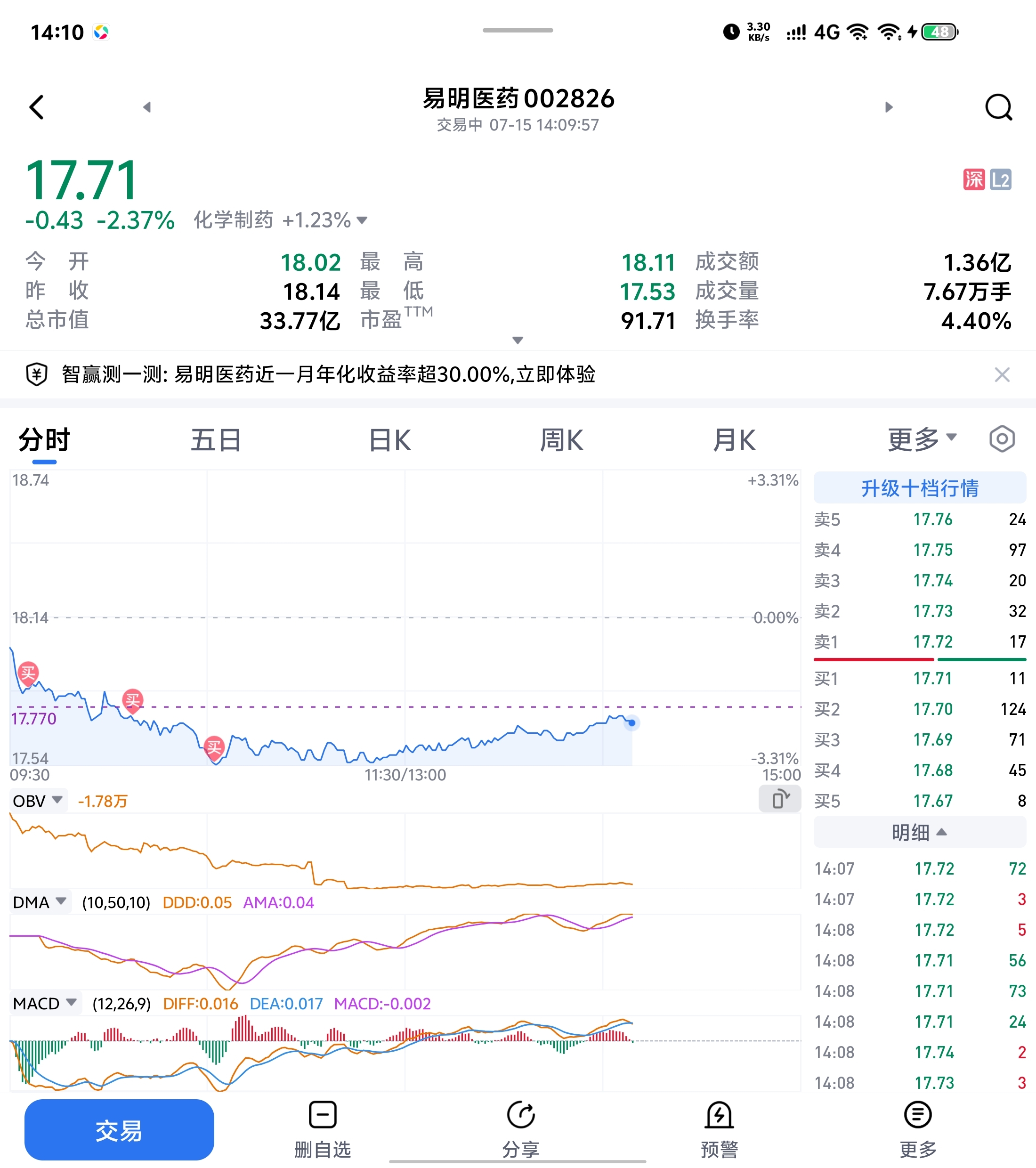Image resolution: width=1036 pixels, height=1168 pixels.
Task: Tap the red 深 exchange badge
Action: coord(974,179)
